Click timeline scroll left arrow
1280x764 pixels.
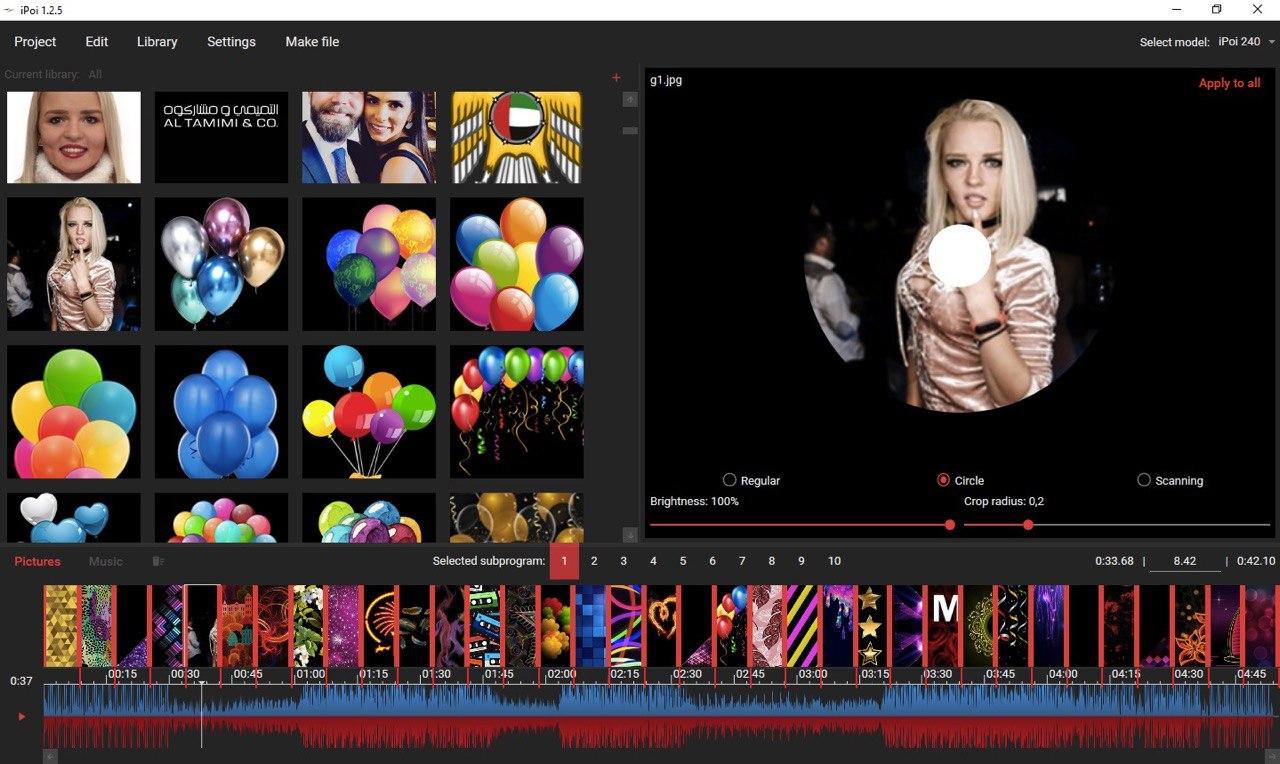coord(51,756)
